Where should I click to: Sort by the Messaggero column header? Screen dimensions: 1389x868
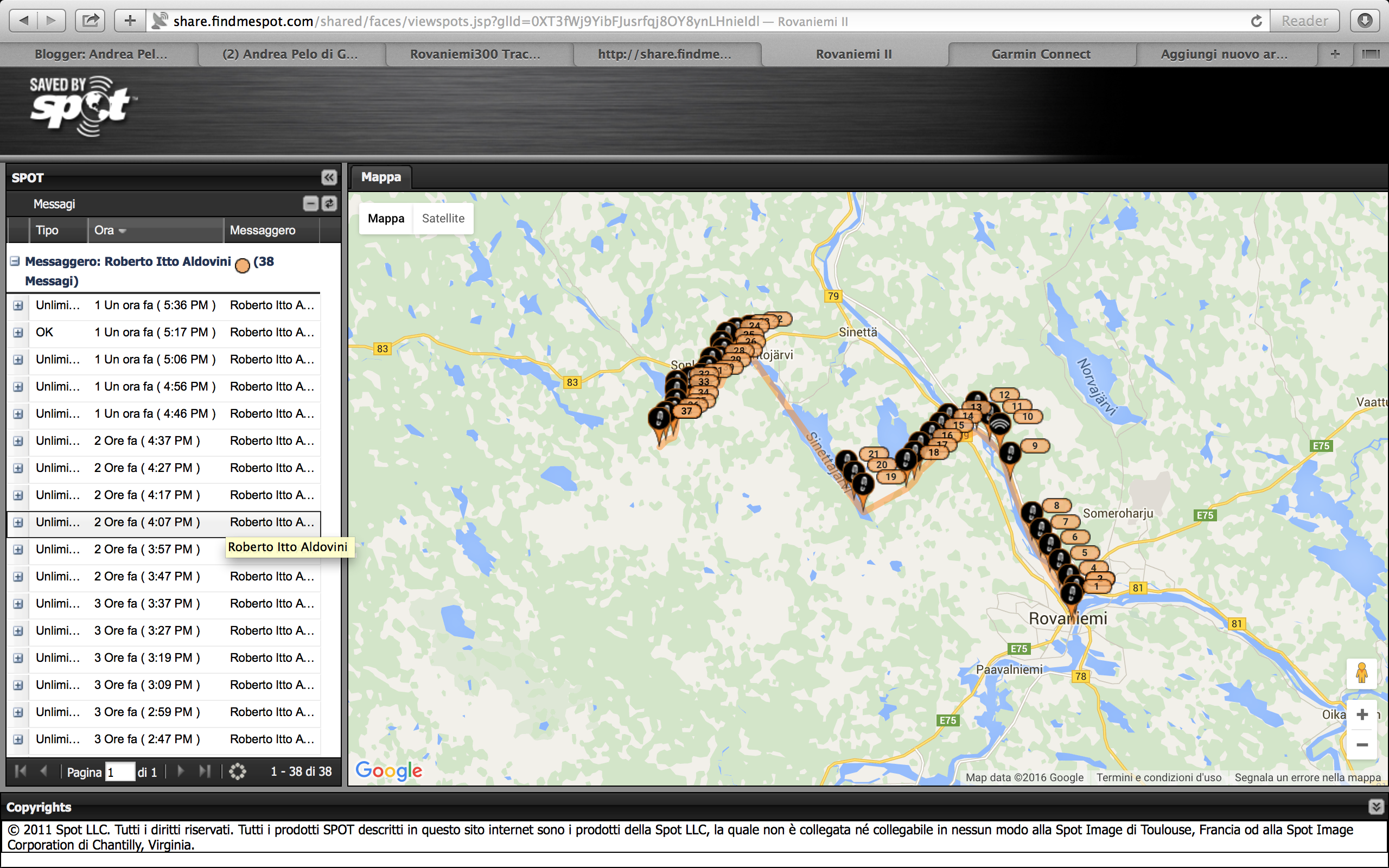tap(271, 230)
